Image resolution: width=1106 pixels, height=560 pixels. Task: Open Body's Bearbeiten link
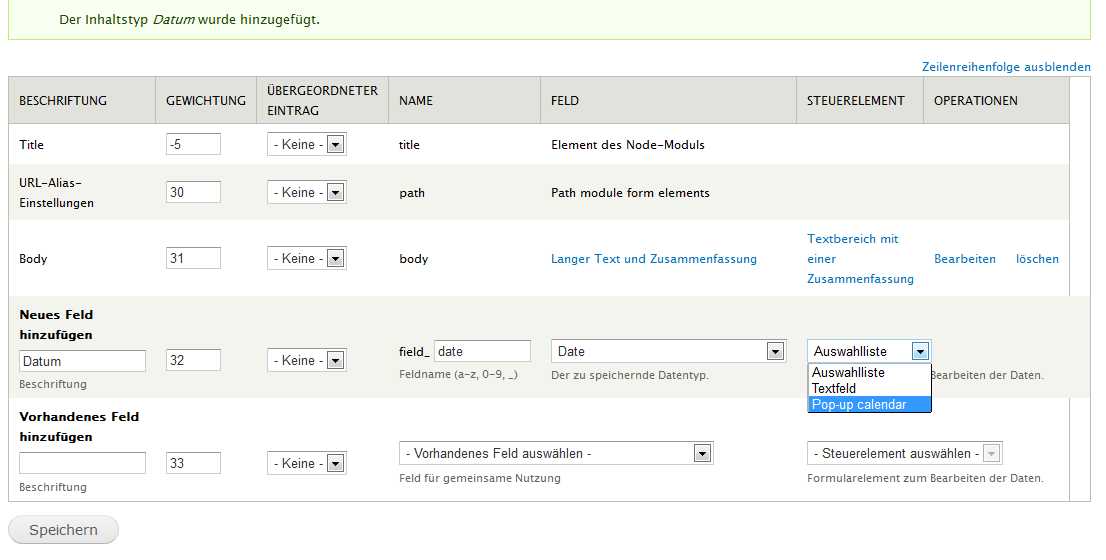(x=964, y=259)
